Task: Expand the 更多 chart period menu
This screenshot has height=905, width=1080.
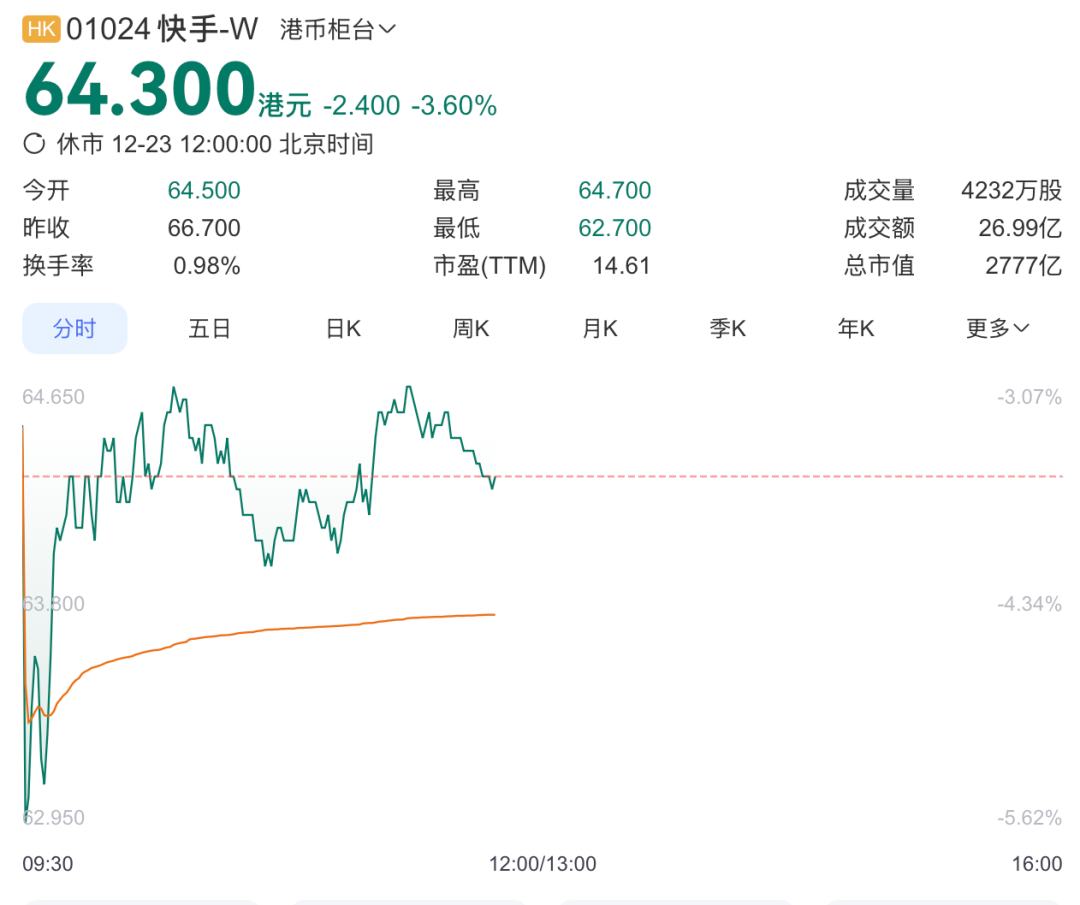Action: click(x=997, y=329)
